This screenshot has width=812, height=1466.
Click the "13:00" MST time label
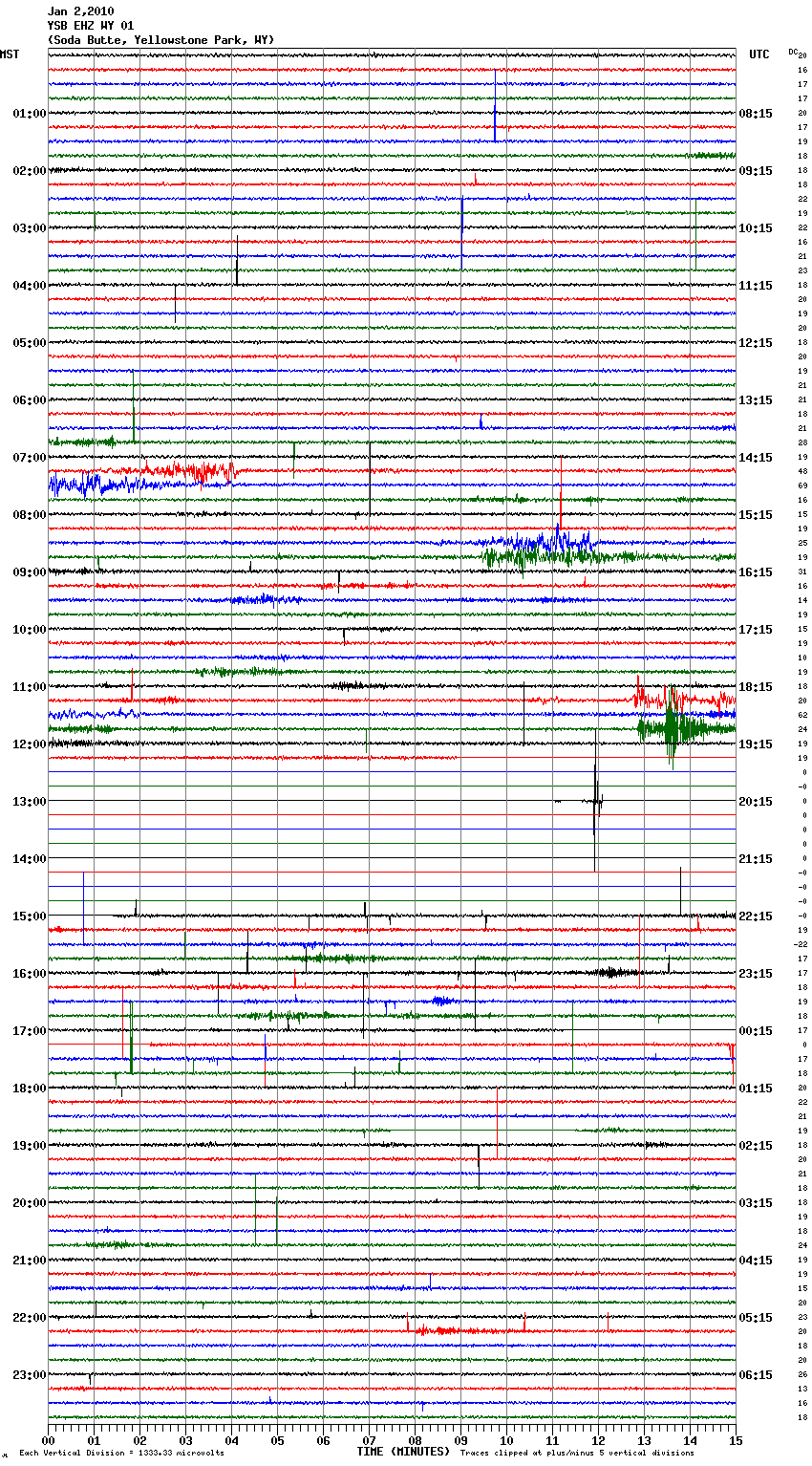click(x=30, y=802)
